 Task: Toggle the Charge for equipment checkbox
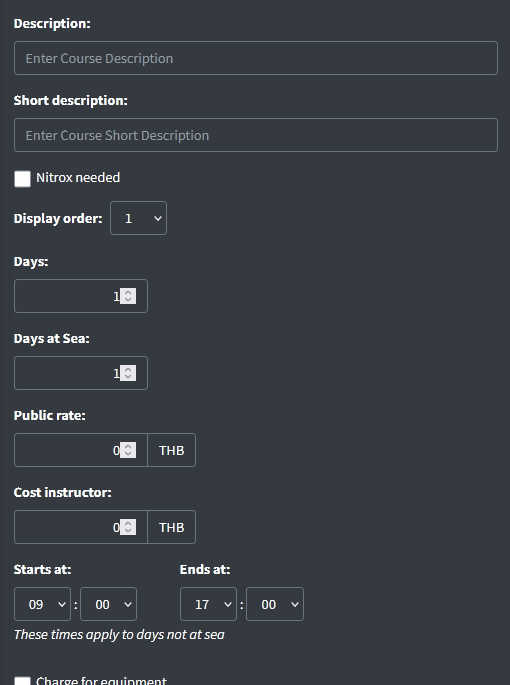[x=22, y=681]
